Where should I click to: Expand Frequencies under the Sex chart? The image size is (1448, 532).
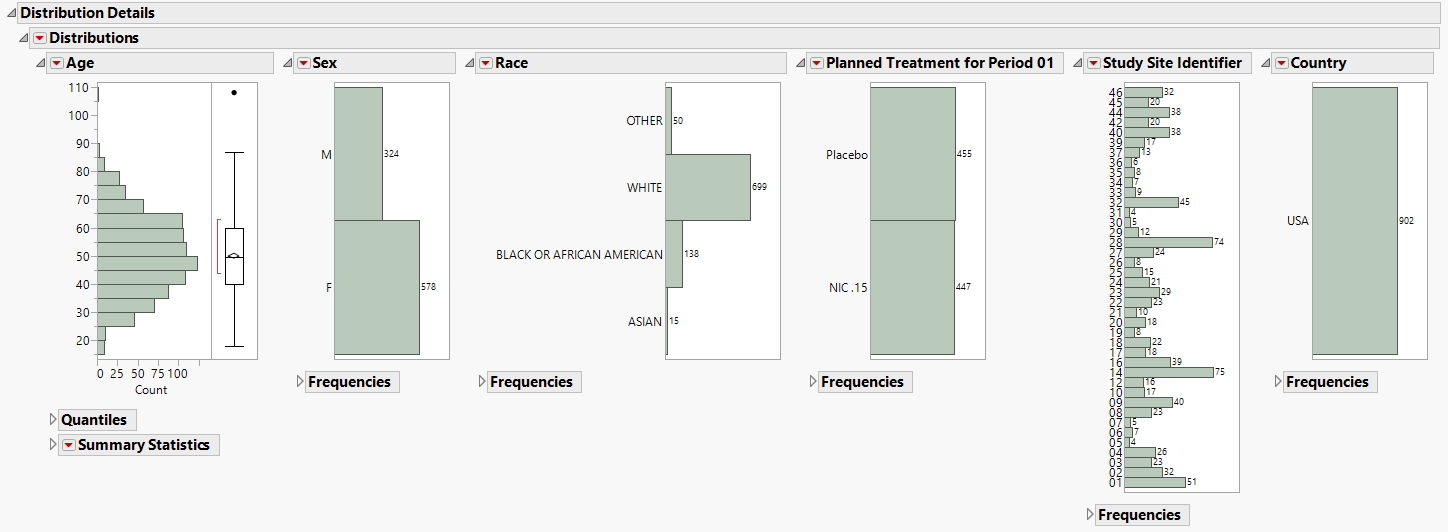300,382
